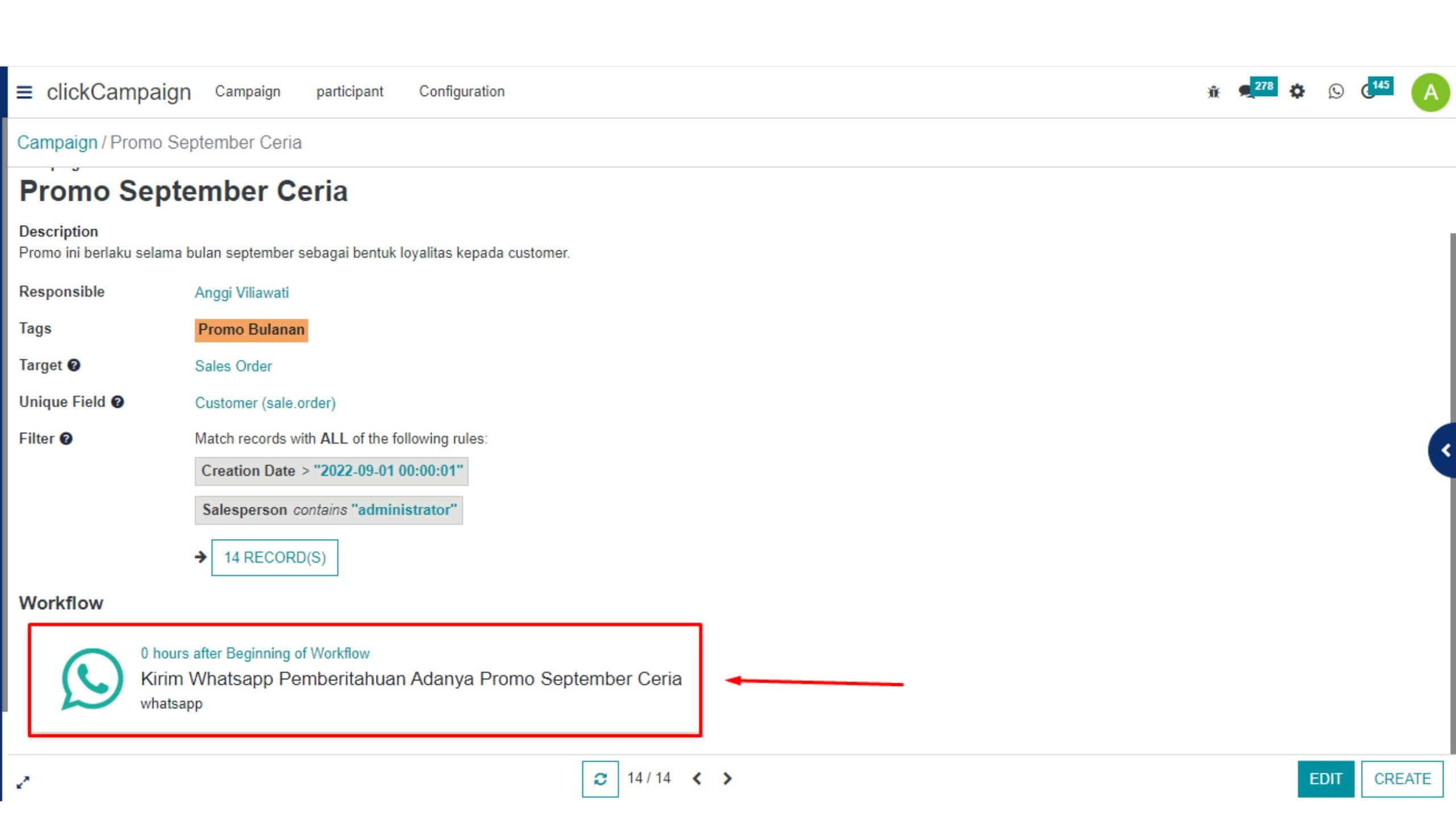Open user avatar A menu

point(1430,92)
